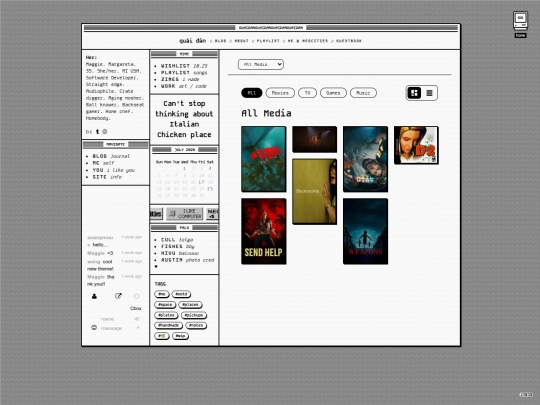Select July 17 on the calendar
The image size is (540, 405).
click(201, 182)
